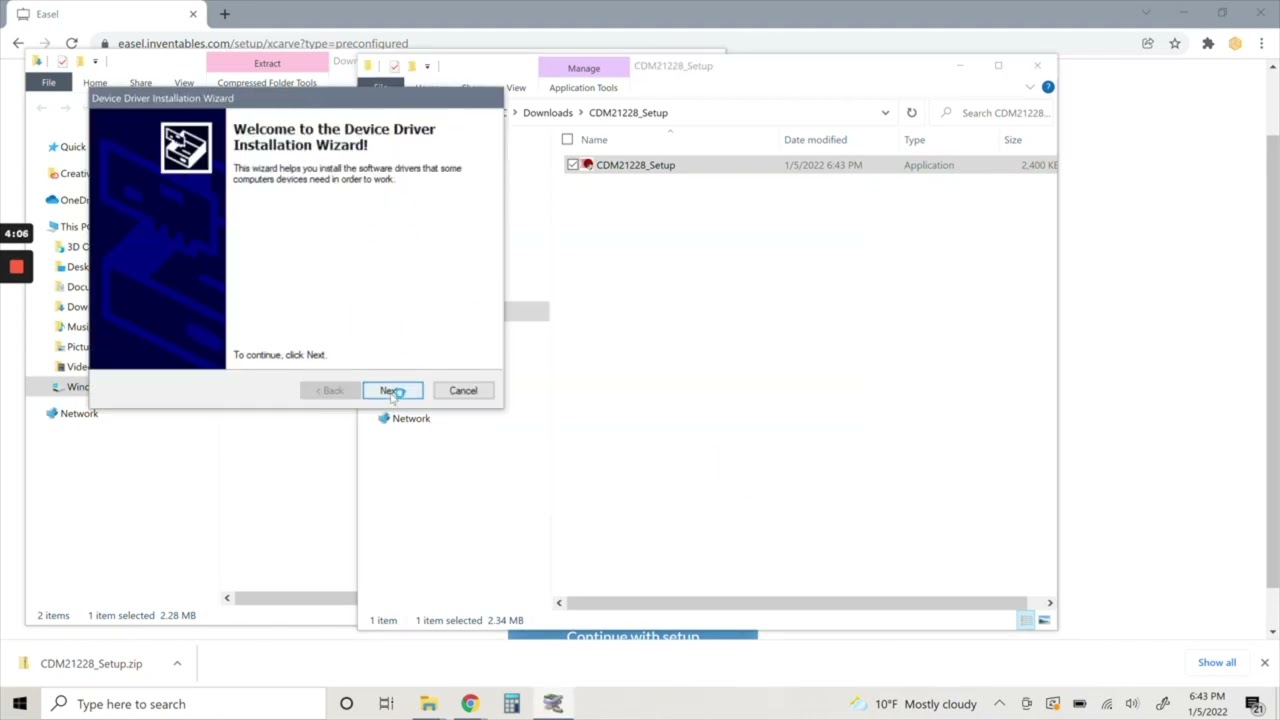This screenshot has width=1280, height=720.
Task: Expand the Explorer ribbon chevron
Action: pyautogui.click(x=1030, y=87)
